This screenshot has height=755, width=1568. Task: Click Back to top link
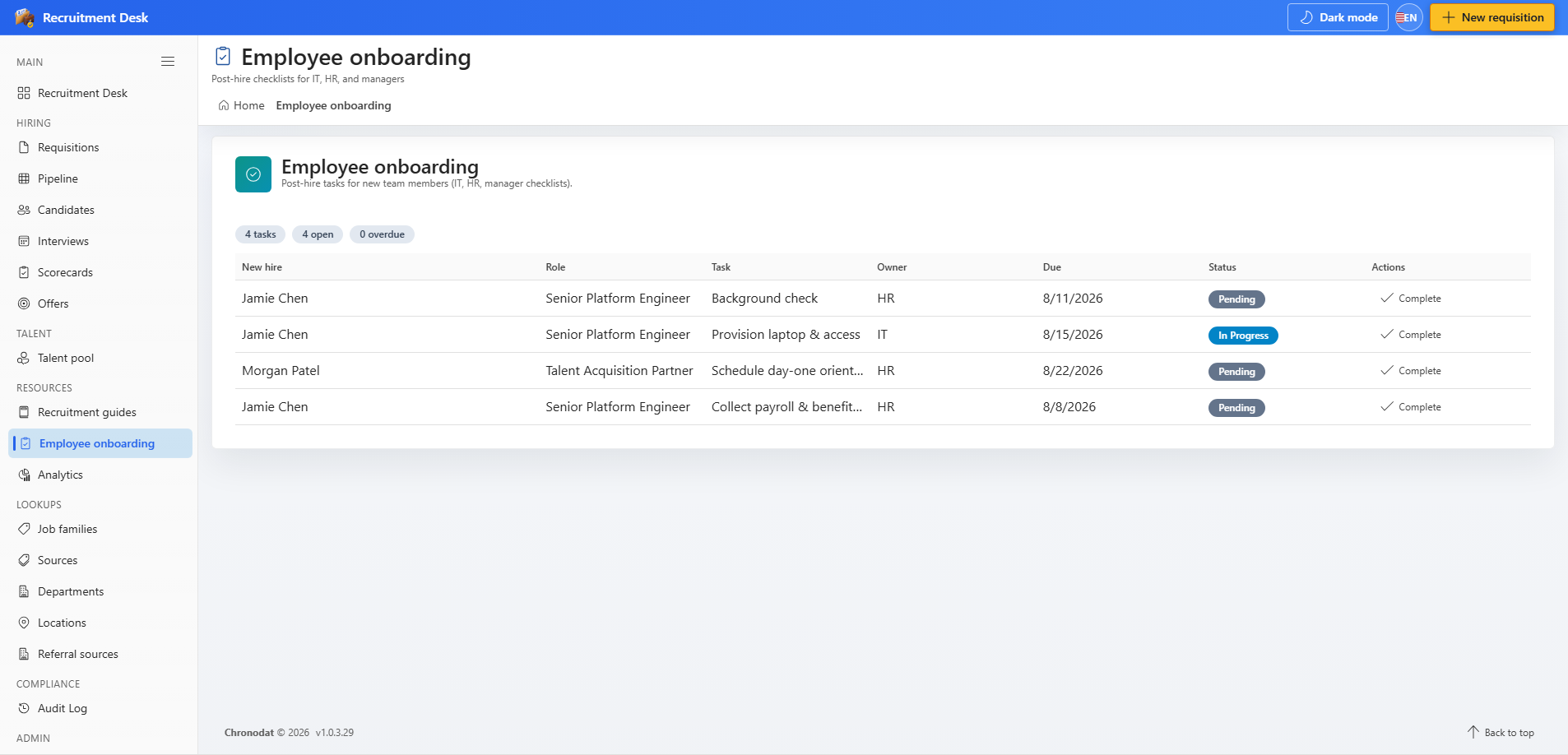pos(1501,732)
